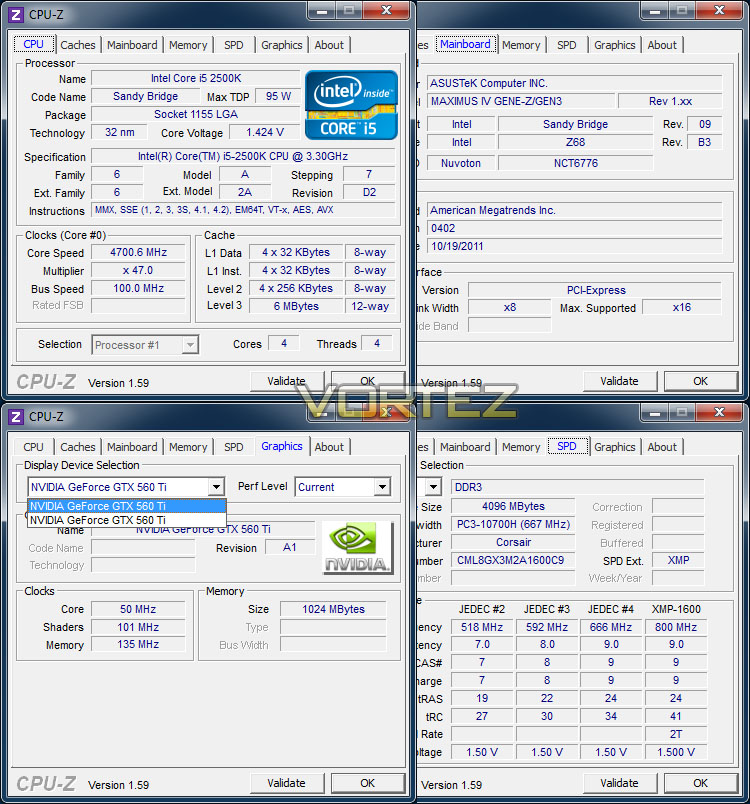Screen dimensions: 750x804
Task: Open the display device dropdown arrow
Action: pos(216,487)
